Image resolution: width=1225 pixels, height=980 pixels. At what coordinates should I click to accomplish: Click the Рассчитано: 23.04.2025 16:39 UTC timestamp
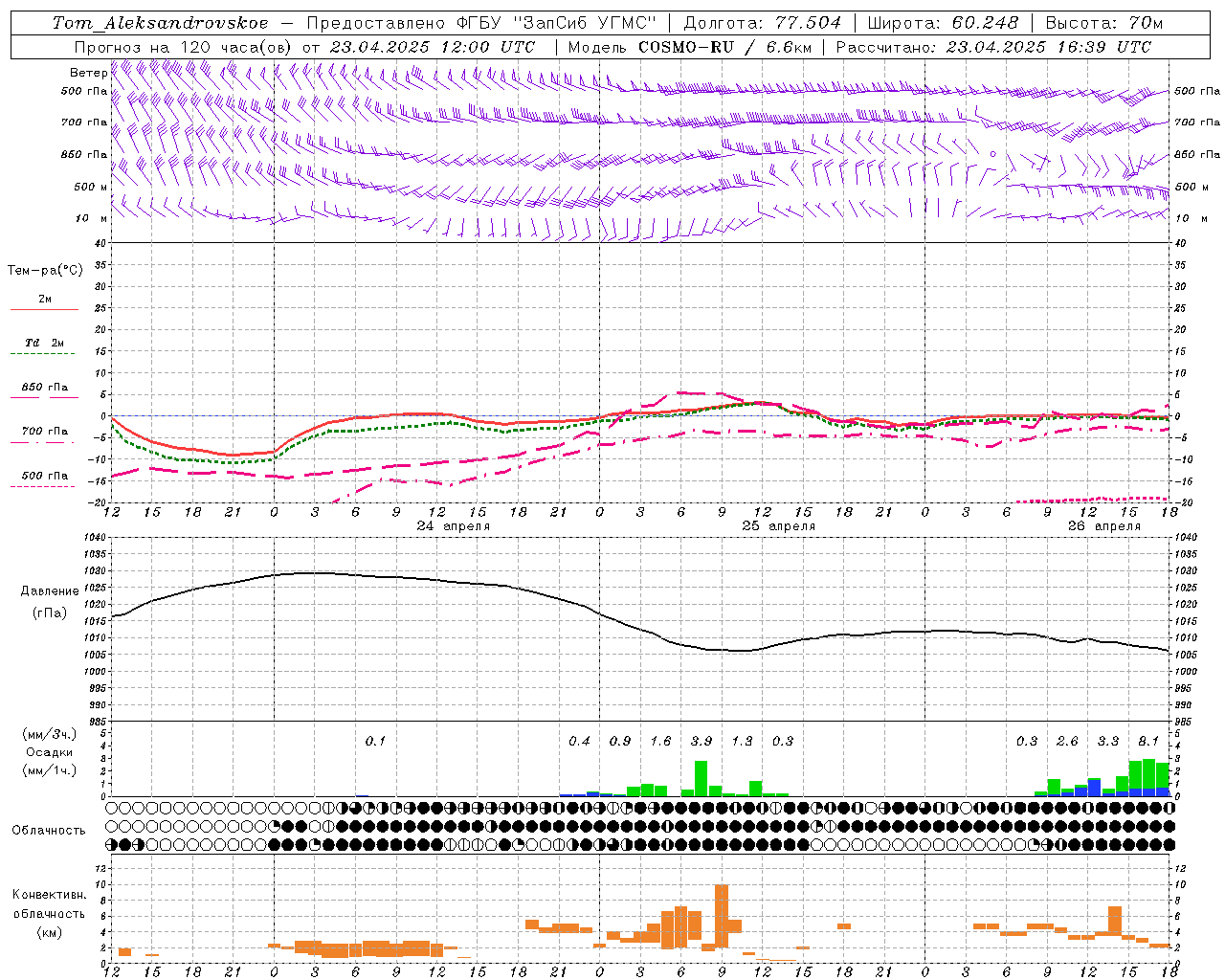click(x=993, y=47)
